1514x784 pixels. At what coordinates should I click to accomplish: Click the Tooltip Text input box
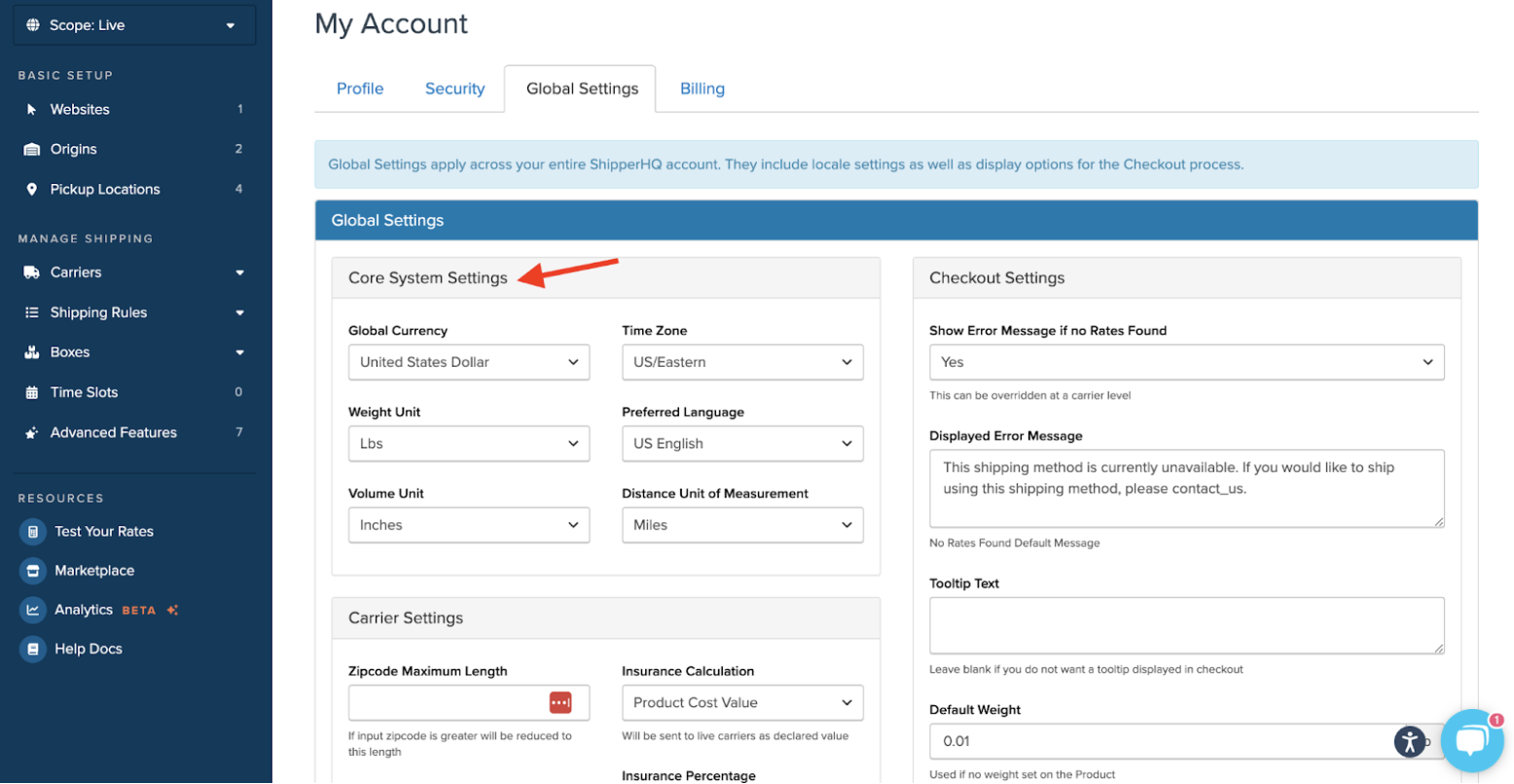tap(1185, 624)
